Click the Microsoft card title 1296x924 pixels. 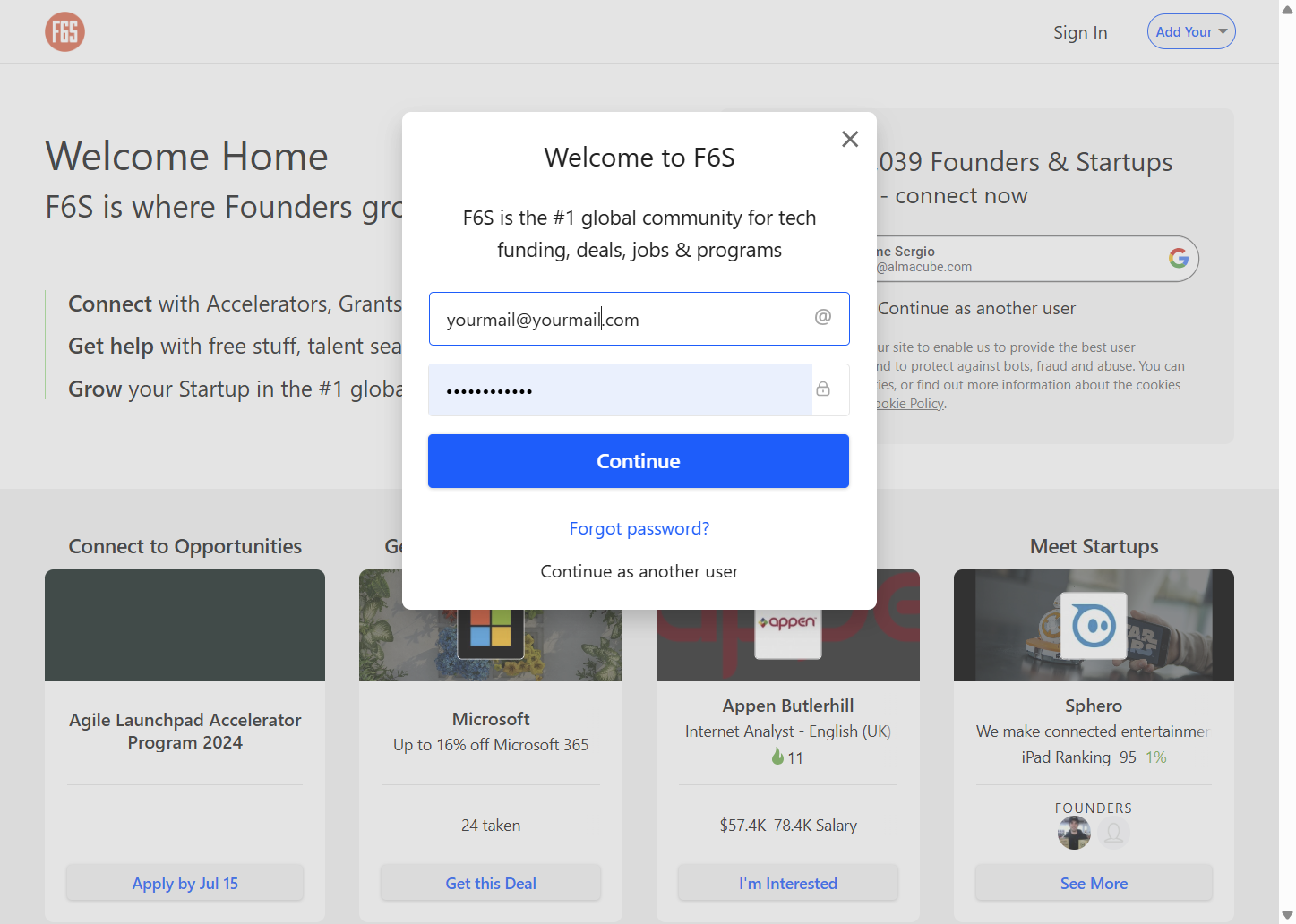491,719
